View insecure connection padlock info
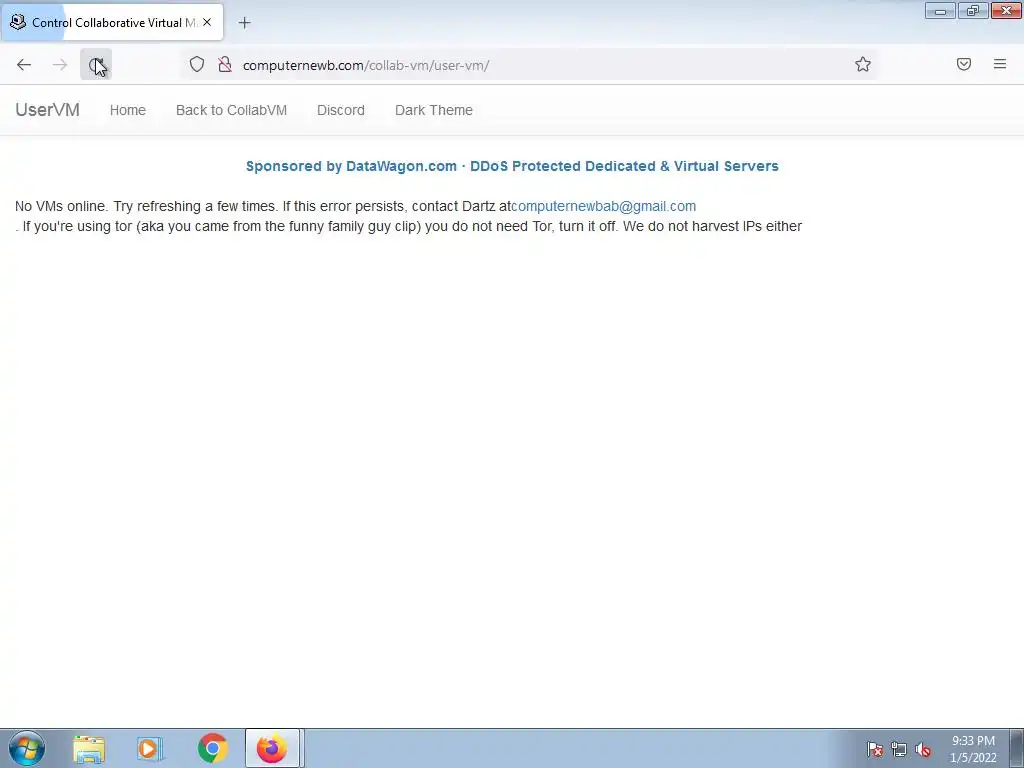This screenshot has width=1024, height=768. (x=225, y=64)
